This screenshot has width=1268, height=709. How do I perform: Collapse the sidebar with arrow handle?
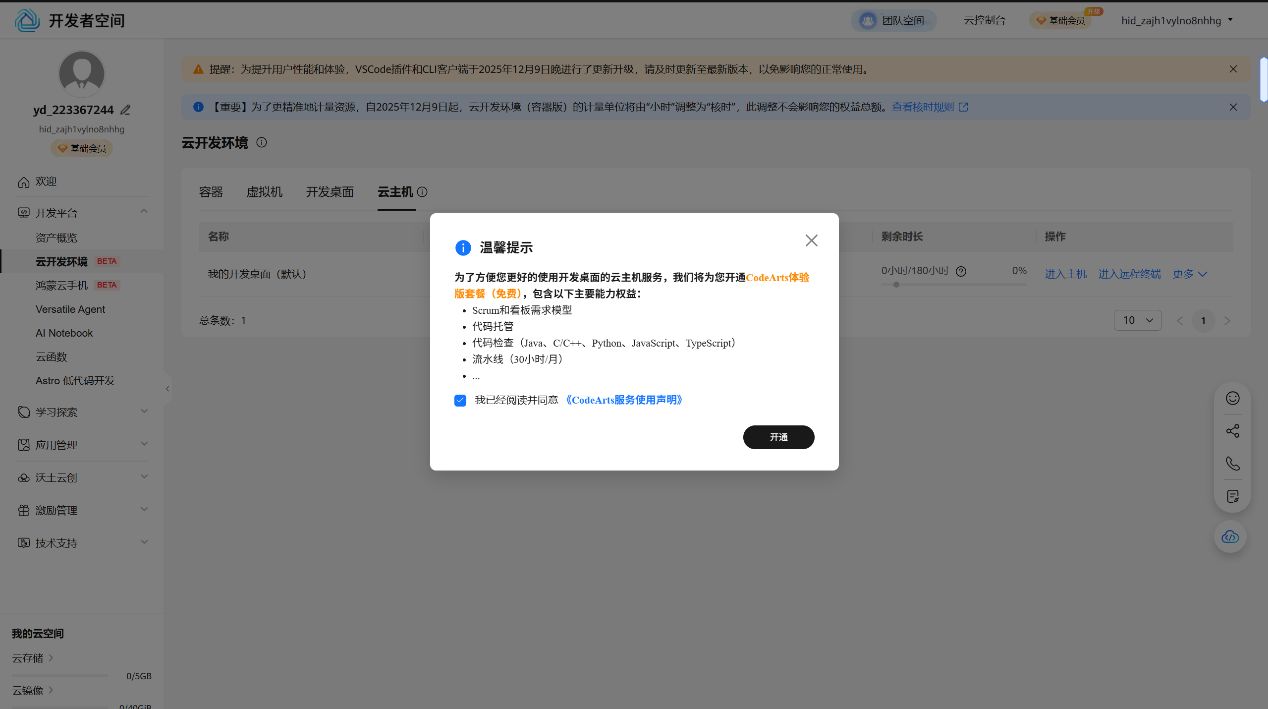pyautogui.click(x=167, y=388)
